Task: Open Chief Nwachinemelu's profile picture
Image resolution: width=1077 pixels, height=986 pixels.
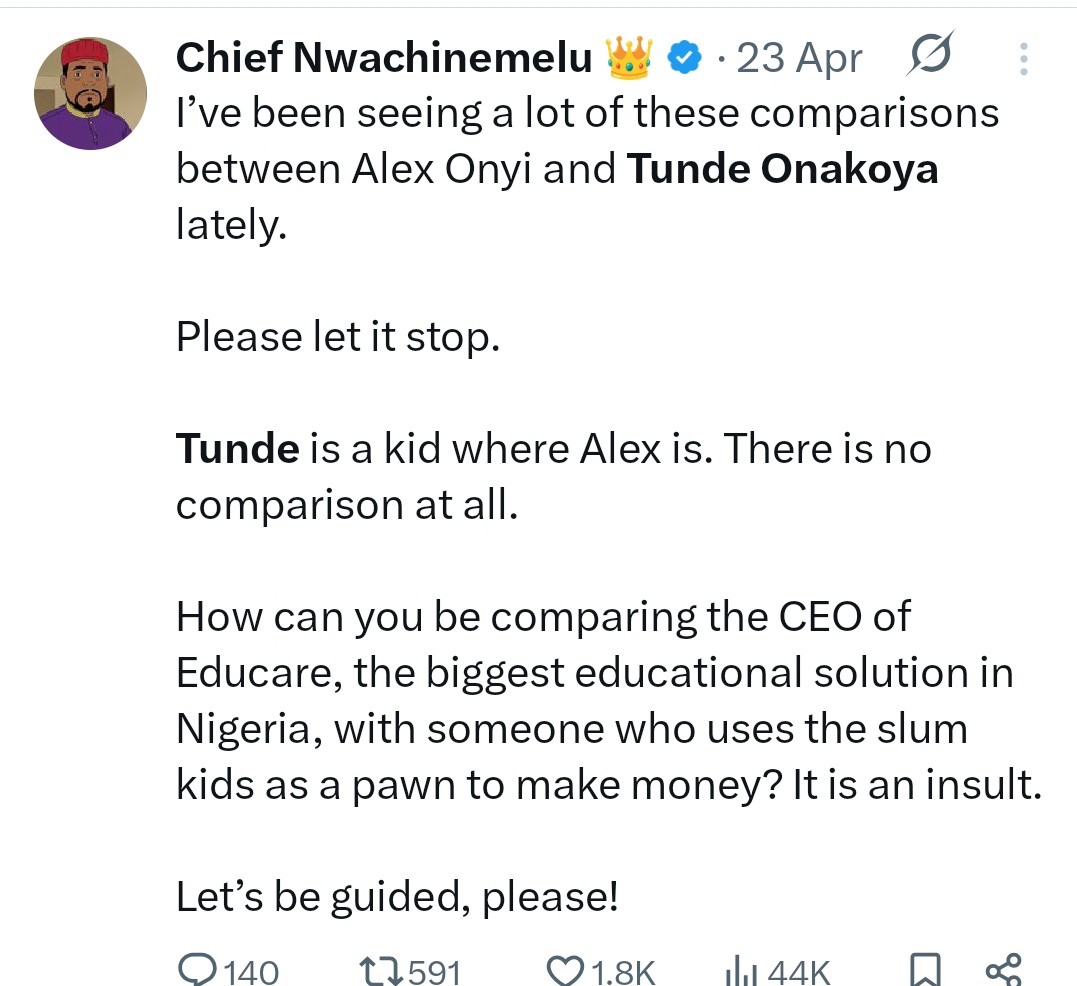Action: (x=90, y=93)
